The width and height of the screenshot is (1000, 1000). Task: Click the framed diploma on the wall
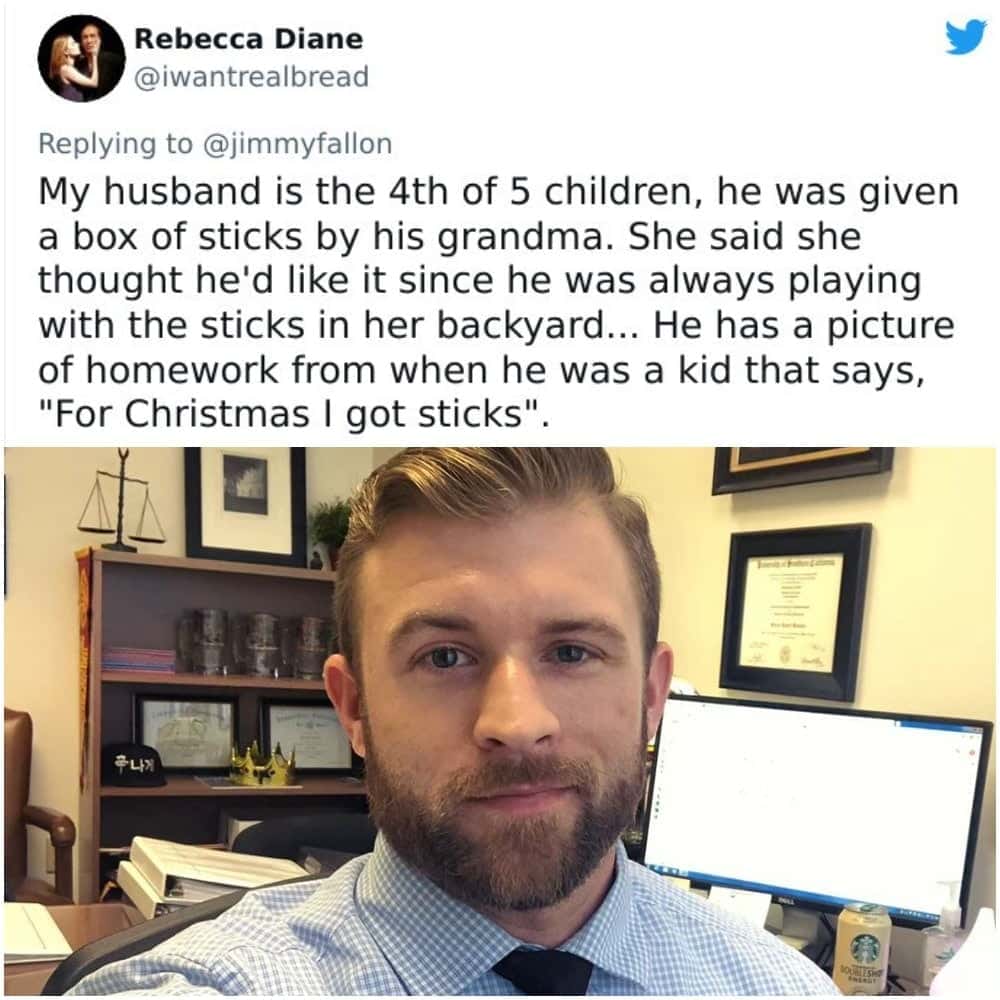(x=798, y=612)
